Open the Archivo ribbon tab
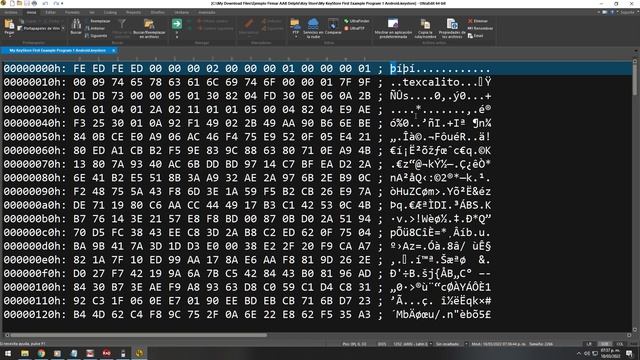The image size is (640, 360). [x=11, y=12]
